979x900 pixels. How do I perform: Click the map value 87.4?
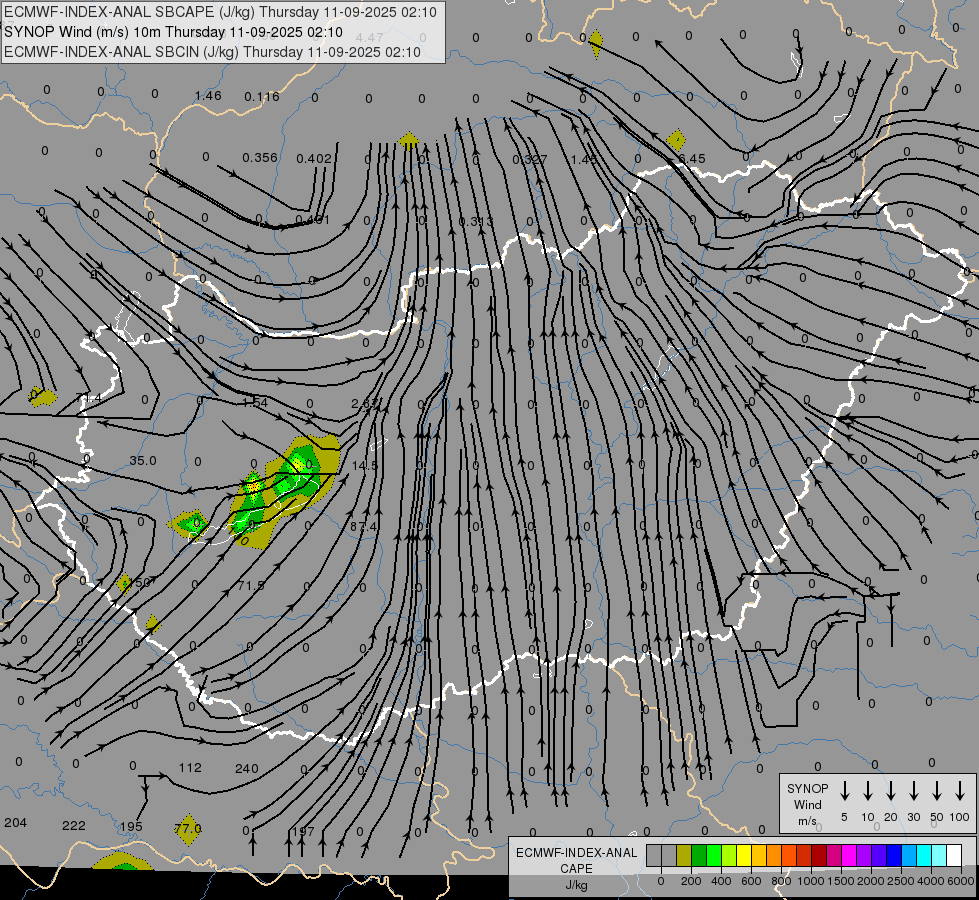(363, 527)
